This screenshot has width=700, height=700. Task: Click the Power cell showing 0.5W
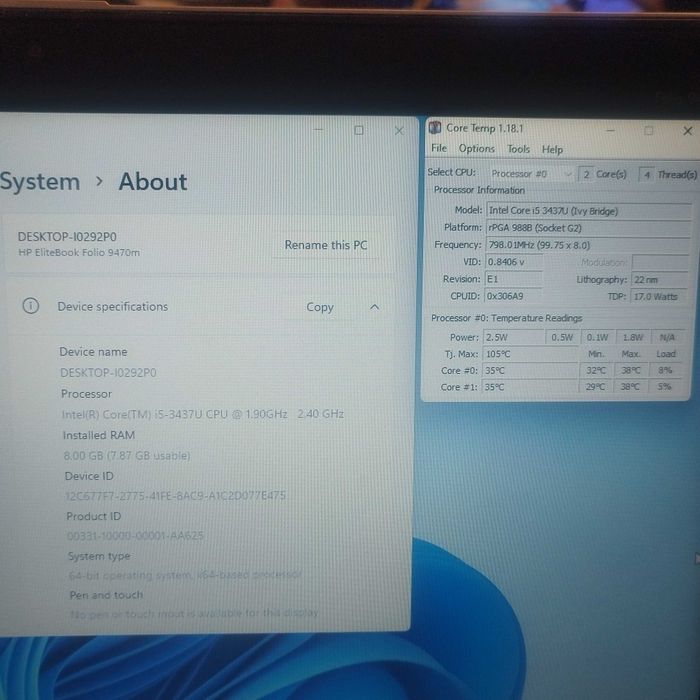[562, 337]
